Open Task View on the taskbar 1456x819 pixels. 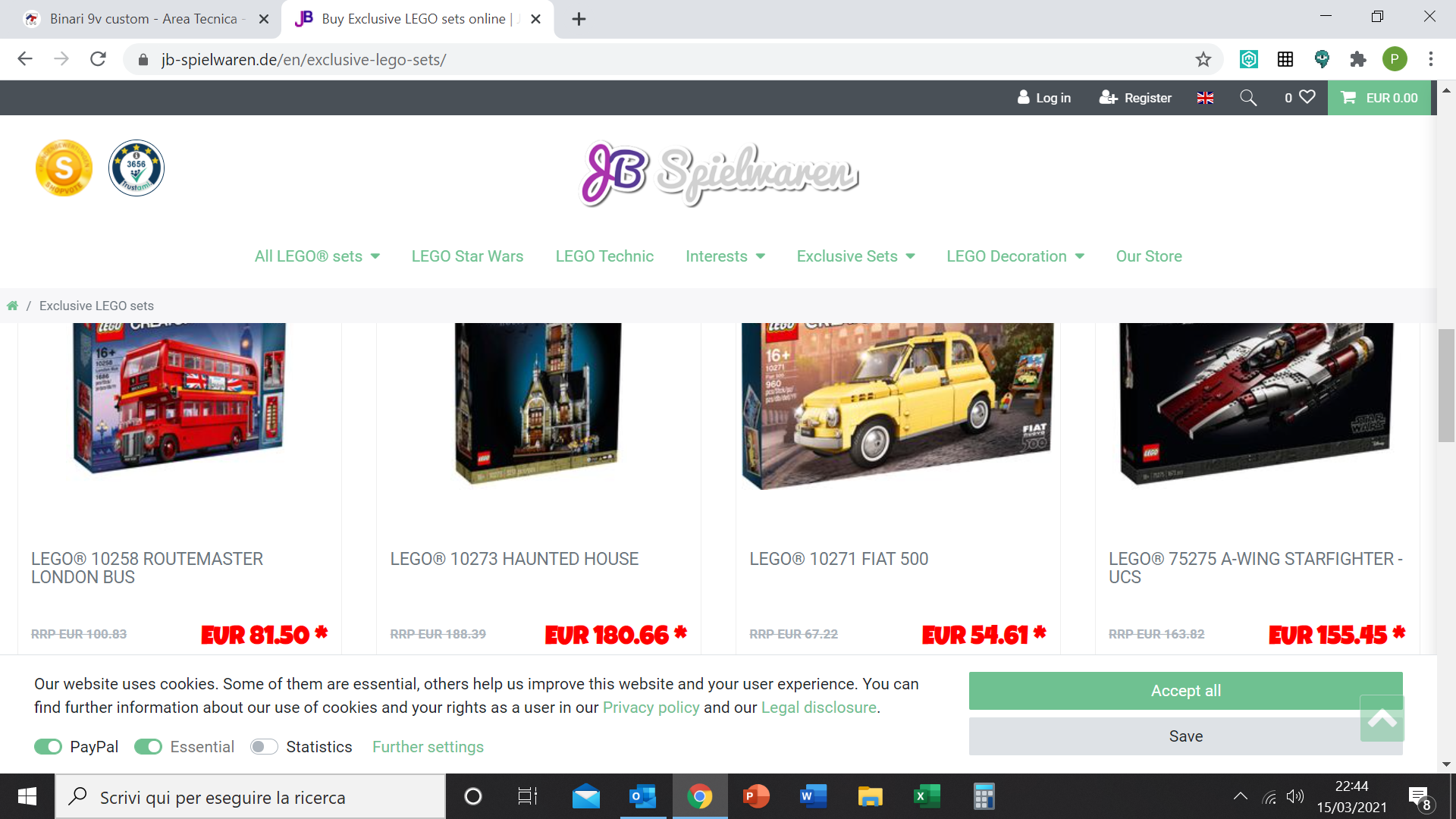pyautogui.click(x=528, y=796)
